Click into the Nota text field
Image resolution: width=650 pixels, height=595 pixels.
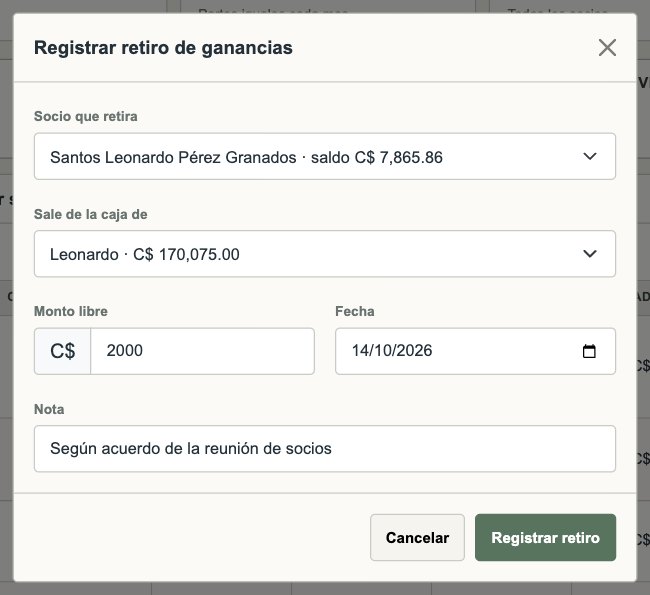(x=325, y=449)
